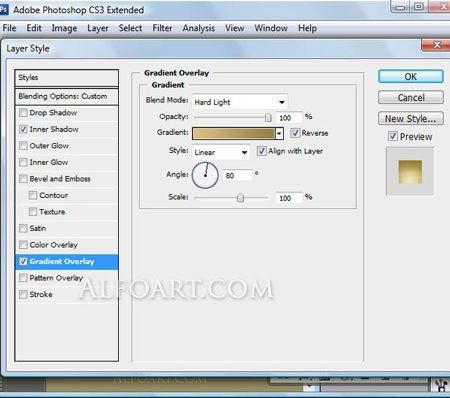This screenshot has height=398, width=450.
Task: Open the Layer menu
Action: pos(98,28)
